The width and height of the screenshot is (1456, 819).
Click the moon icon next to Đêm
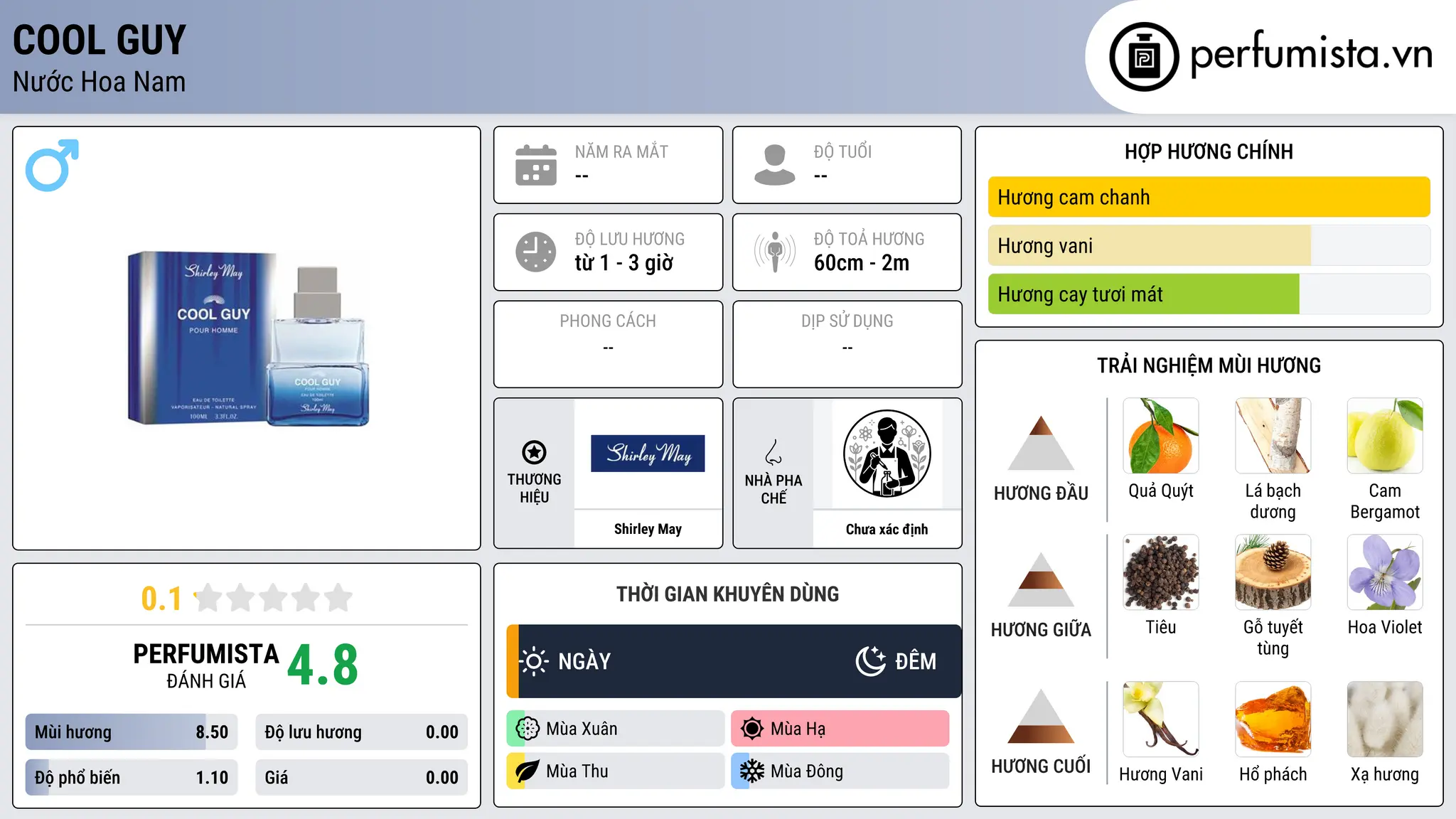870,661
